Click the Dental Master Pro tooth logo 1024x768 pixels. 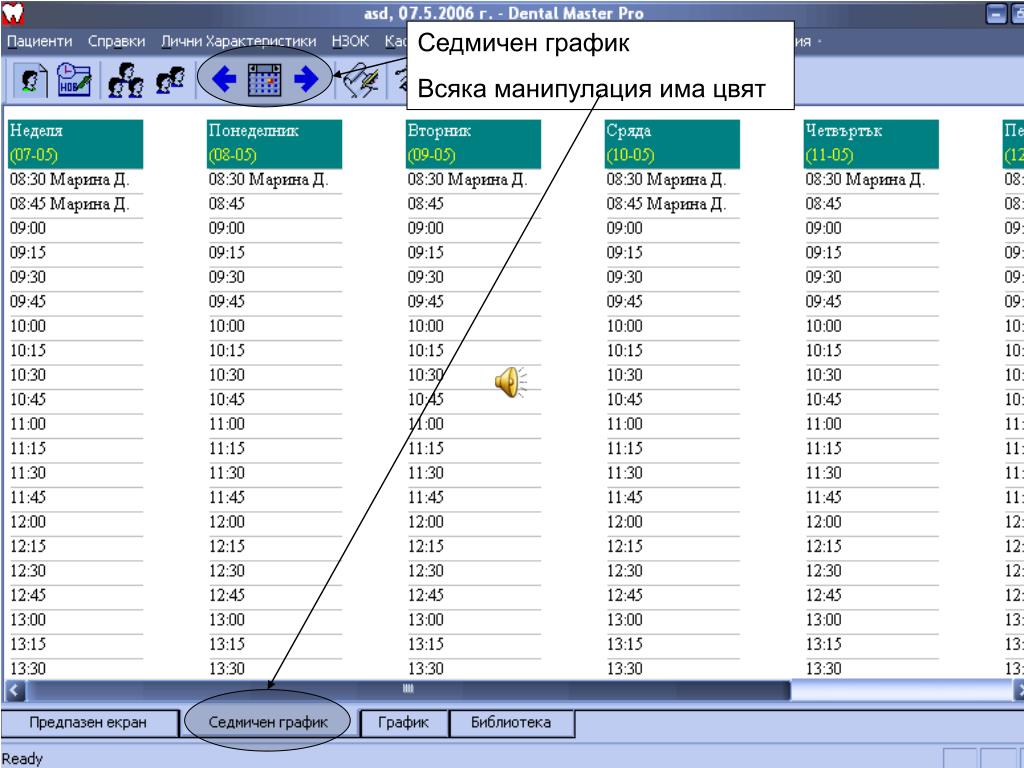[x=13, y=12]
